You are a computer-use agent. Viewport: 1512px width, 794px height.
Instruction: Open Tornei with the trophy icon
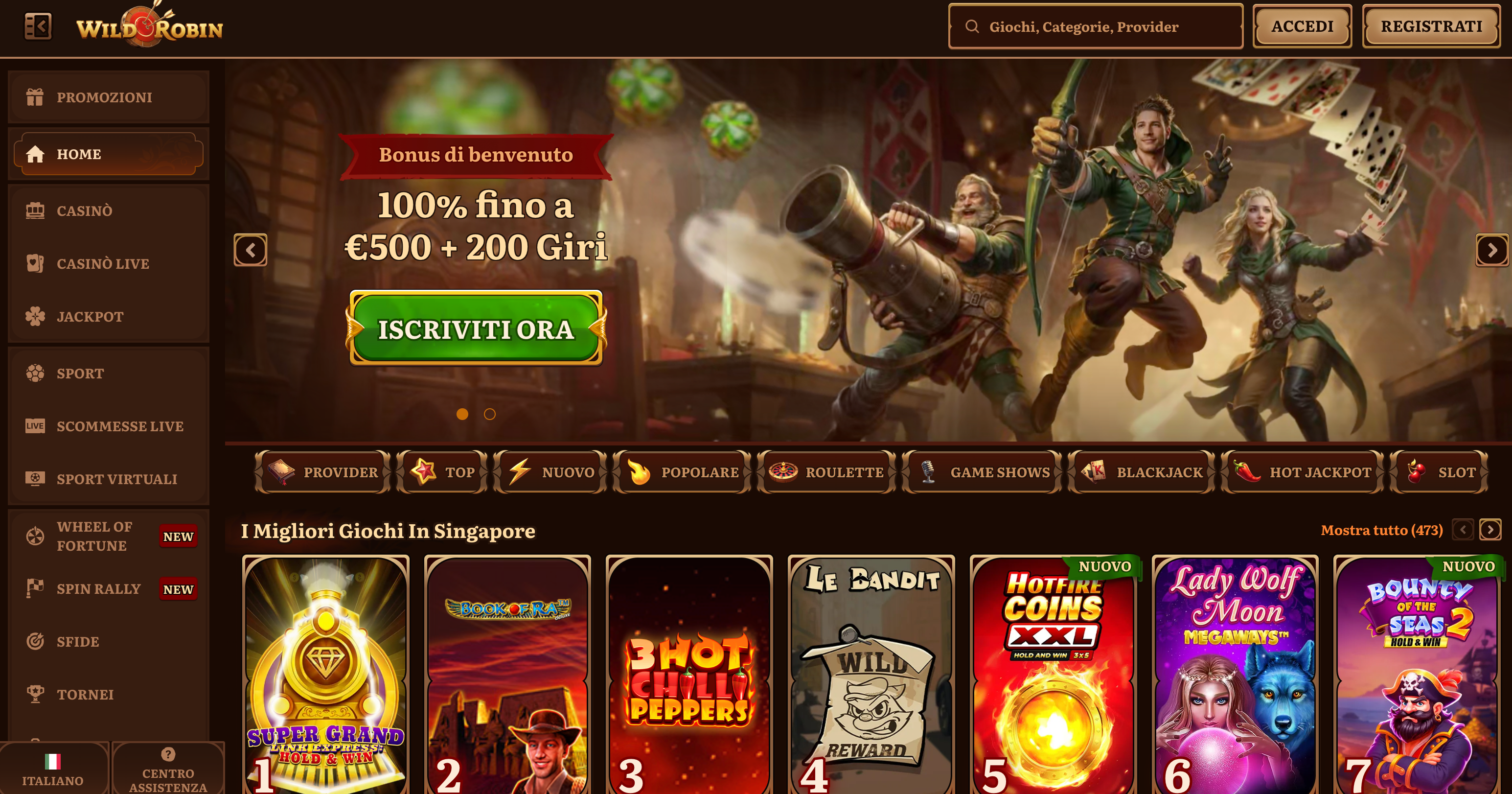click(x=109, y=694)
